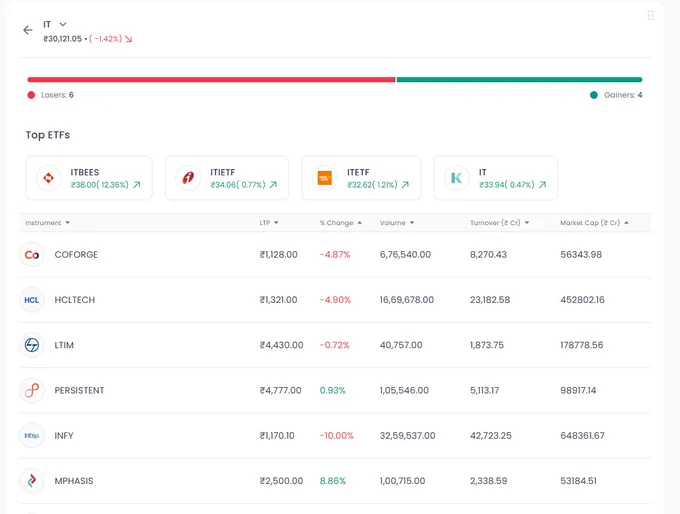The height and width of the screenshot is (514, 680).
Task: Select the MPHASIS instrument name
Action: [x=74, y=481]
